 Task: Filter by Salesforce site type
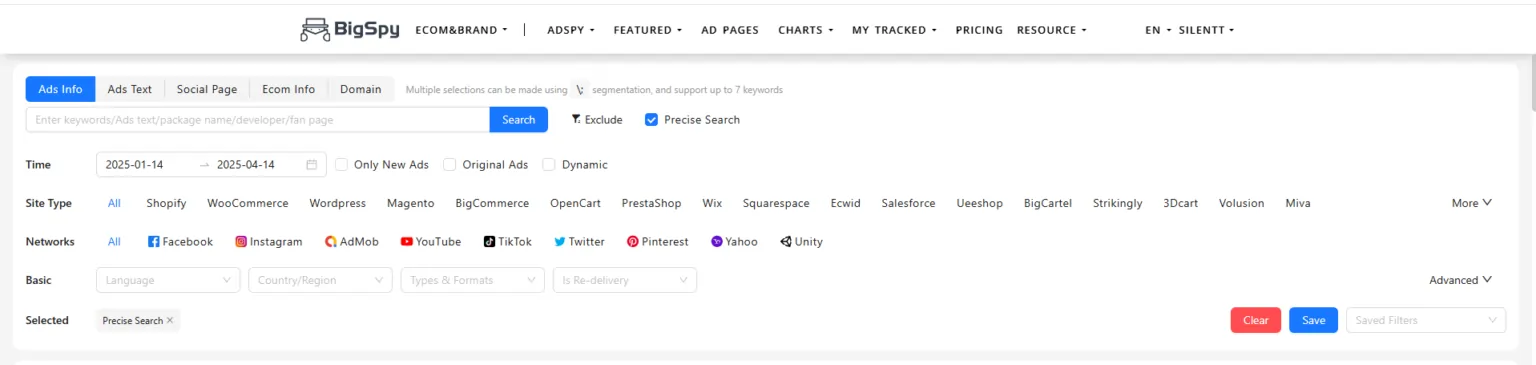tap(908, 203)
